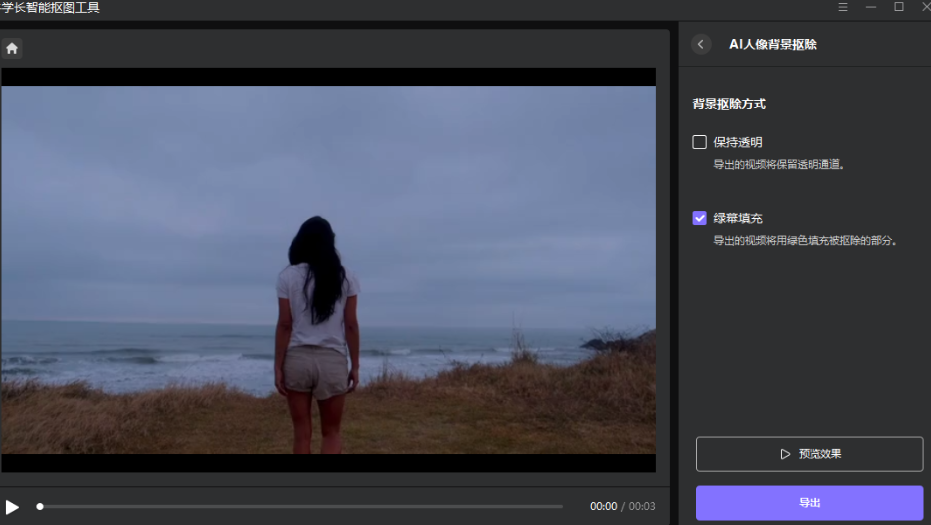Maximize the application window
931x525 pixels.
pyautogui.click(x=899, y=7)
